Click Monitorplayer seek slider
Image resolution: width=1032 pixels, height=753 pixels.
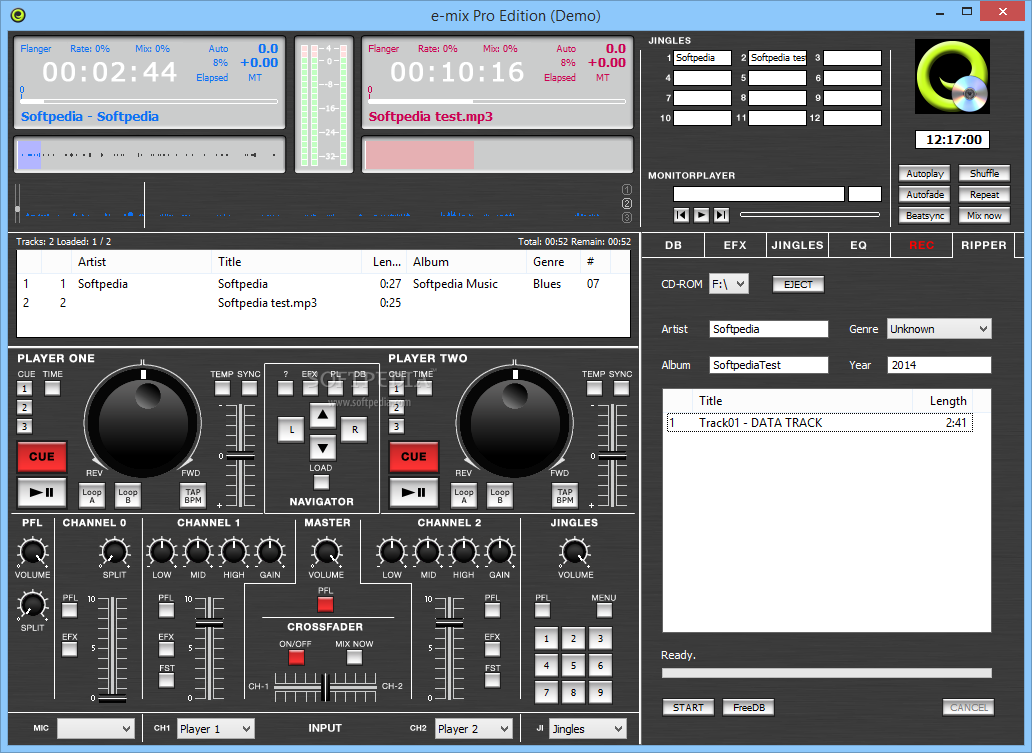[810, 215]
